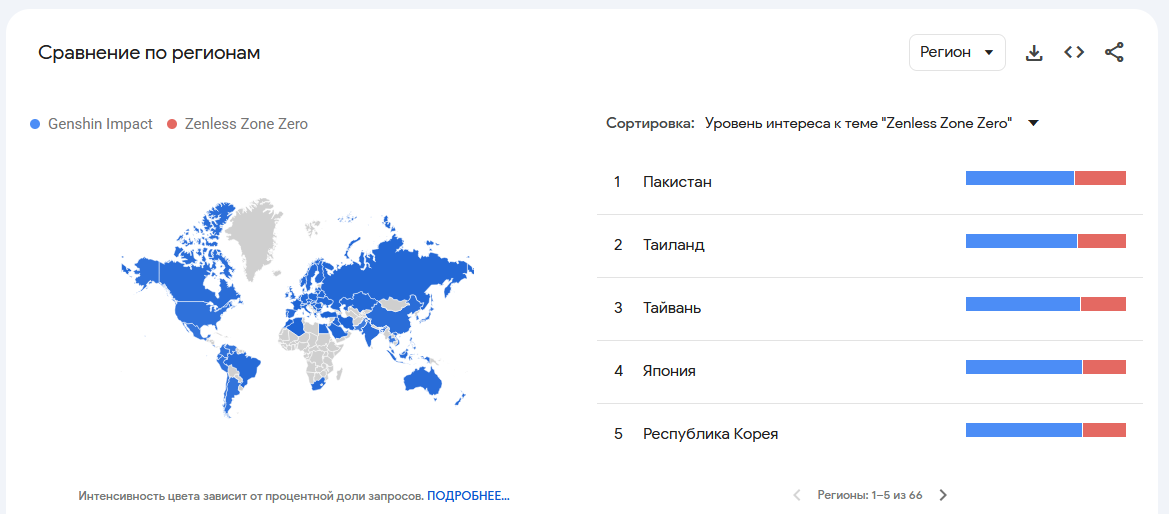Select Пакистан in the region list

[677, 182]
